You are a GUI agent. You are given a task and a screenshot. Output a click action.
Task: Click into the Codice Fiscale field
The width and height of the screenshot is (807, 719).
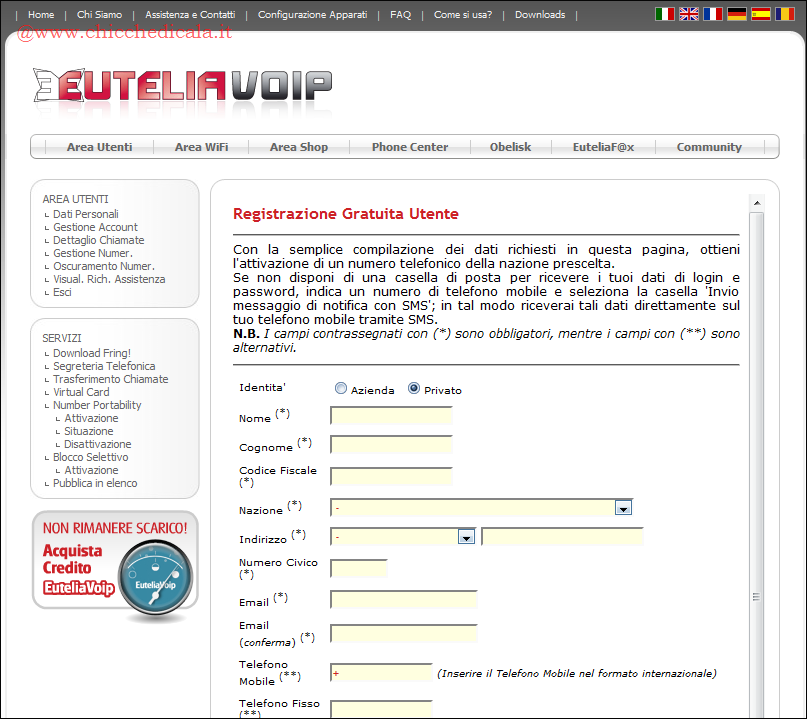click(x=391, y=476)
